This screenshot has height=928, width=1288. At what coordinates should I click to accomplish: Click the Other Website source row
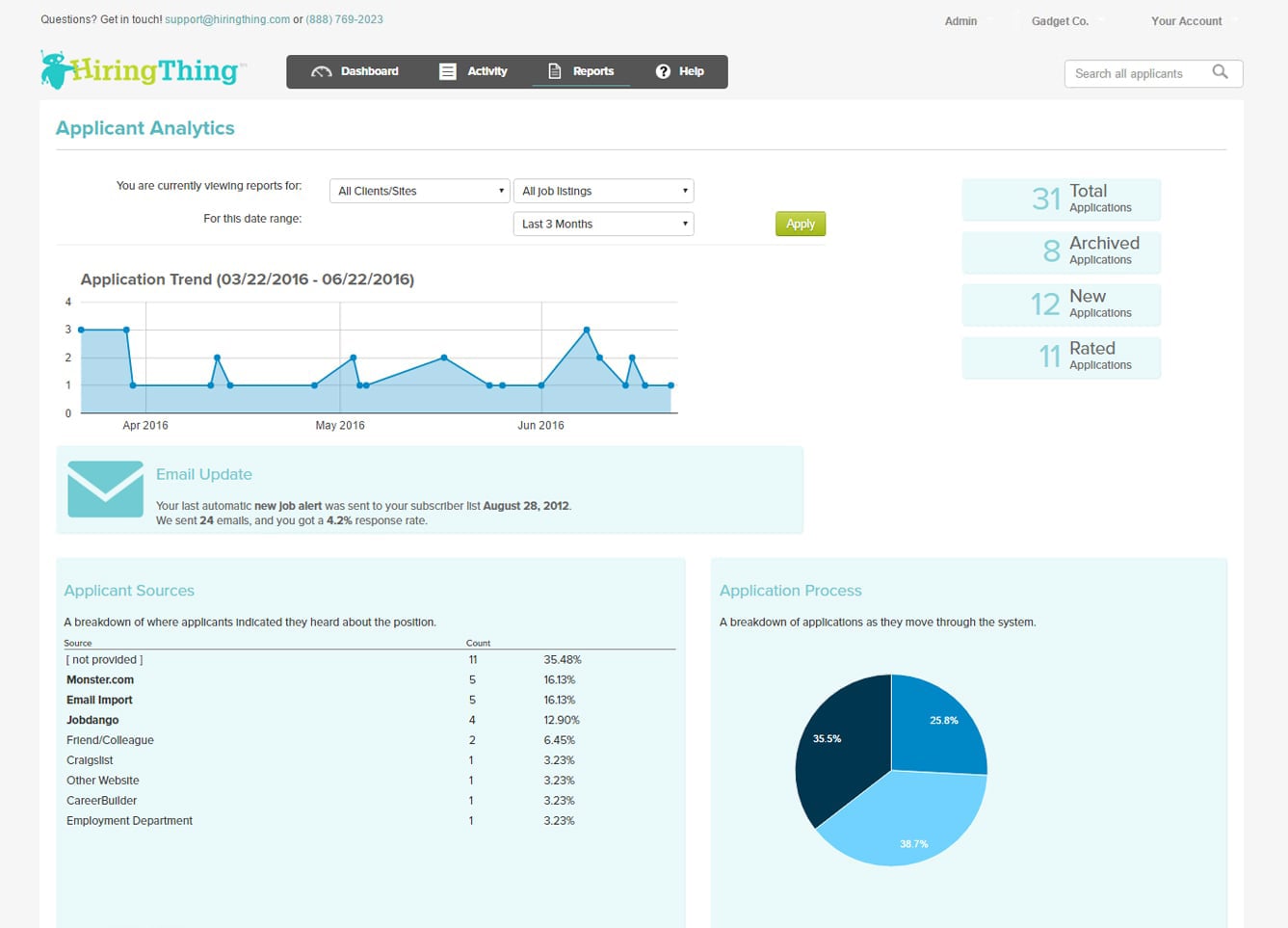click(370, 781)
